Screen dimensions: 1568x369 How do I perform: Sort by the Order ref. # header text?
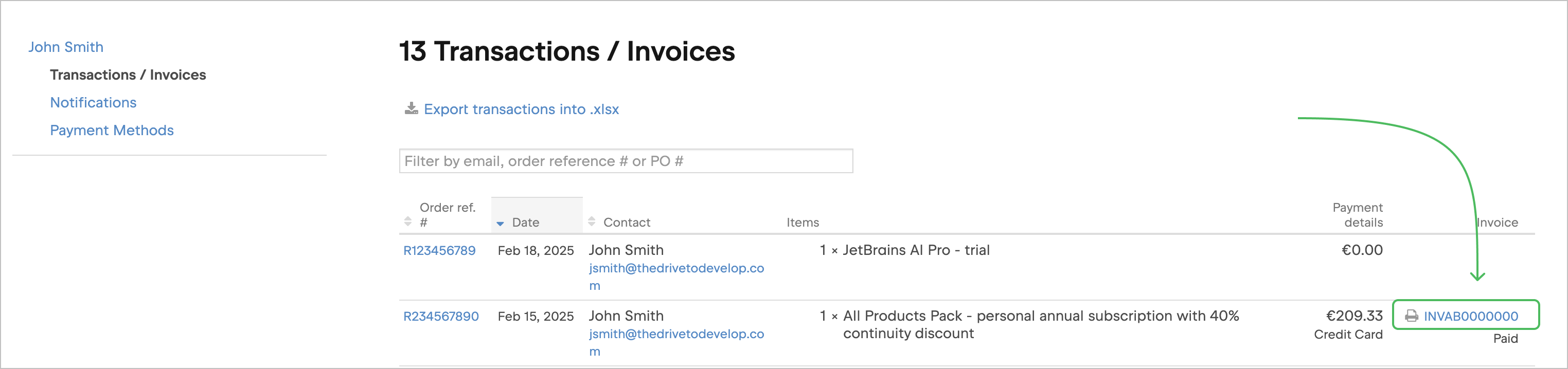(x=448, y=215)
